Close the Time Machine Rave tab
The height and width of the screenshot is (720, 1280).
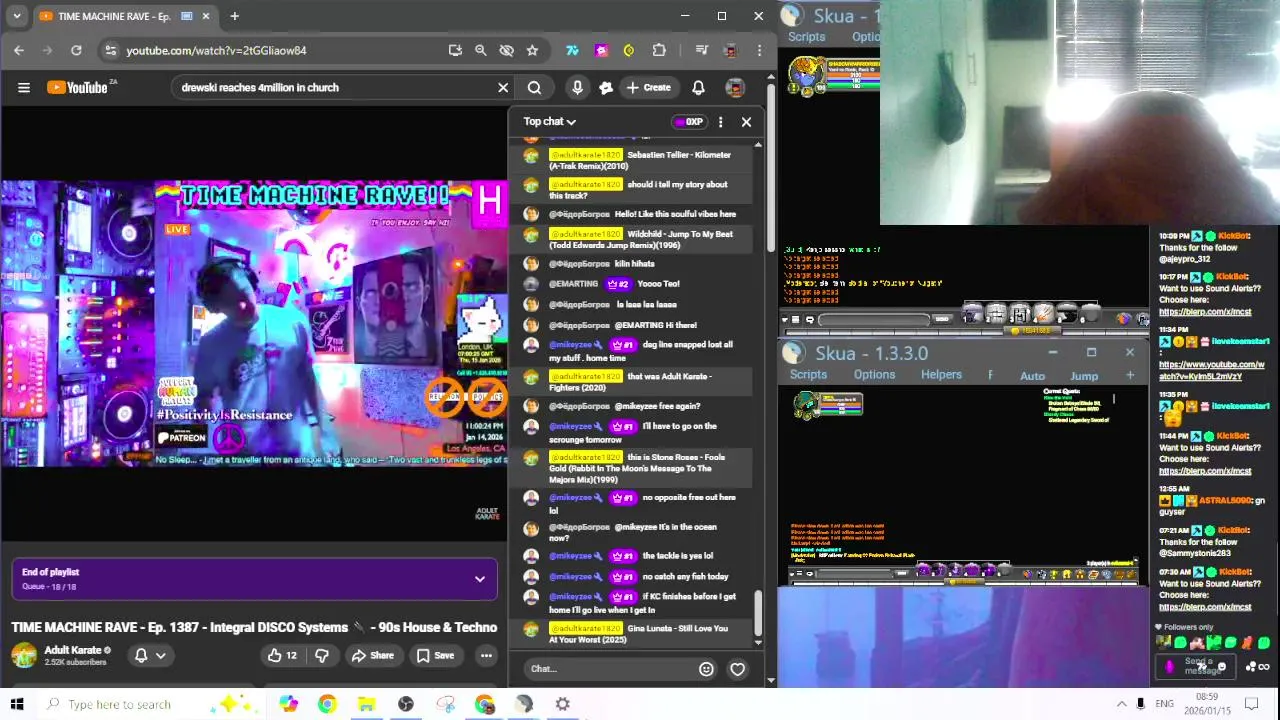[x=207, y=16]
